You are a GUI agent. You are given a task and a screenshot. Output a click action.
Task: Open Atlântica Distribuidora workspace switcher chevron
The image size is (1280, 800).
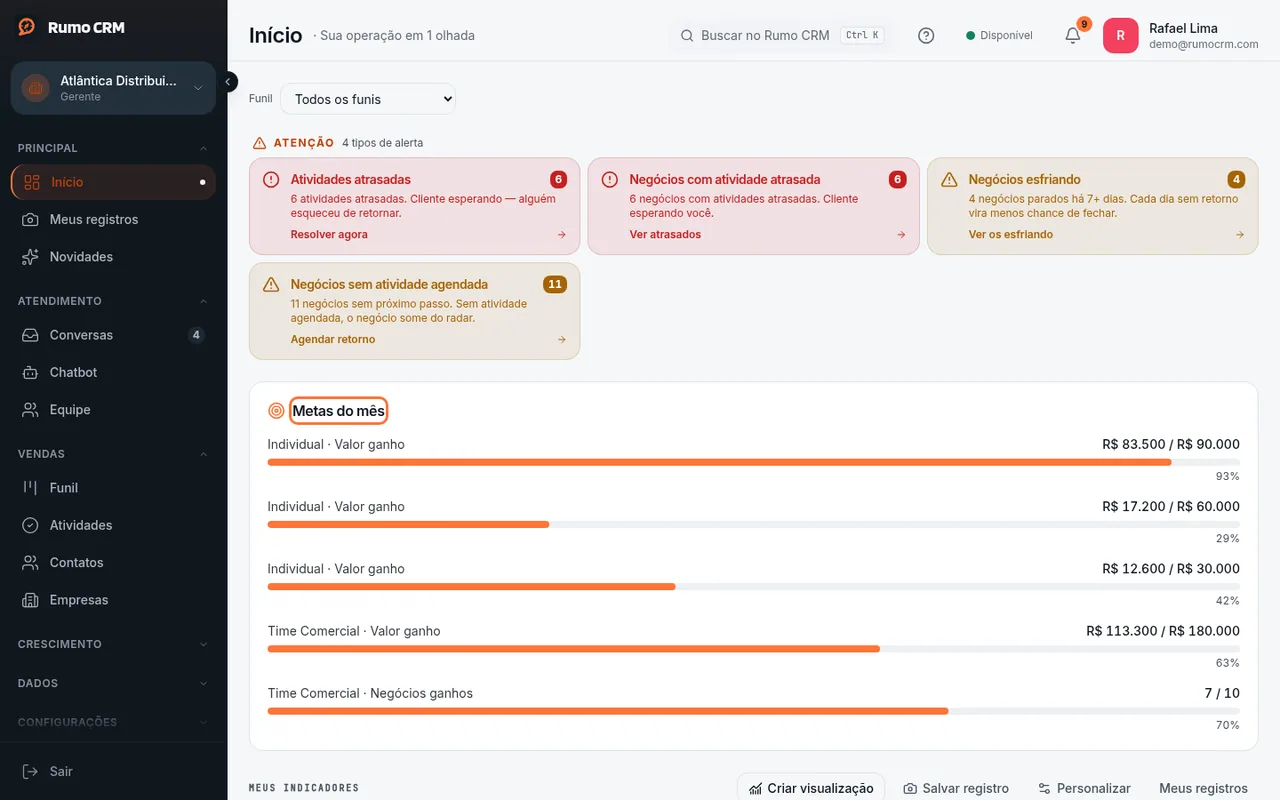[x=198, y=88]
